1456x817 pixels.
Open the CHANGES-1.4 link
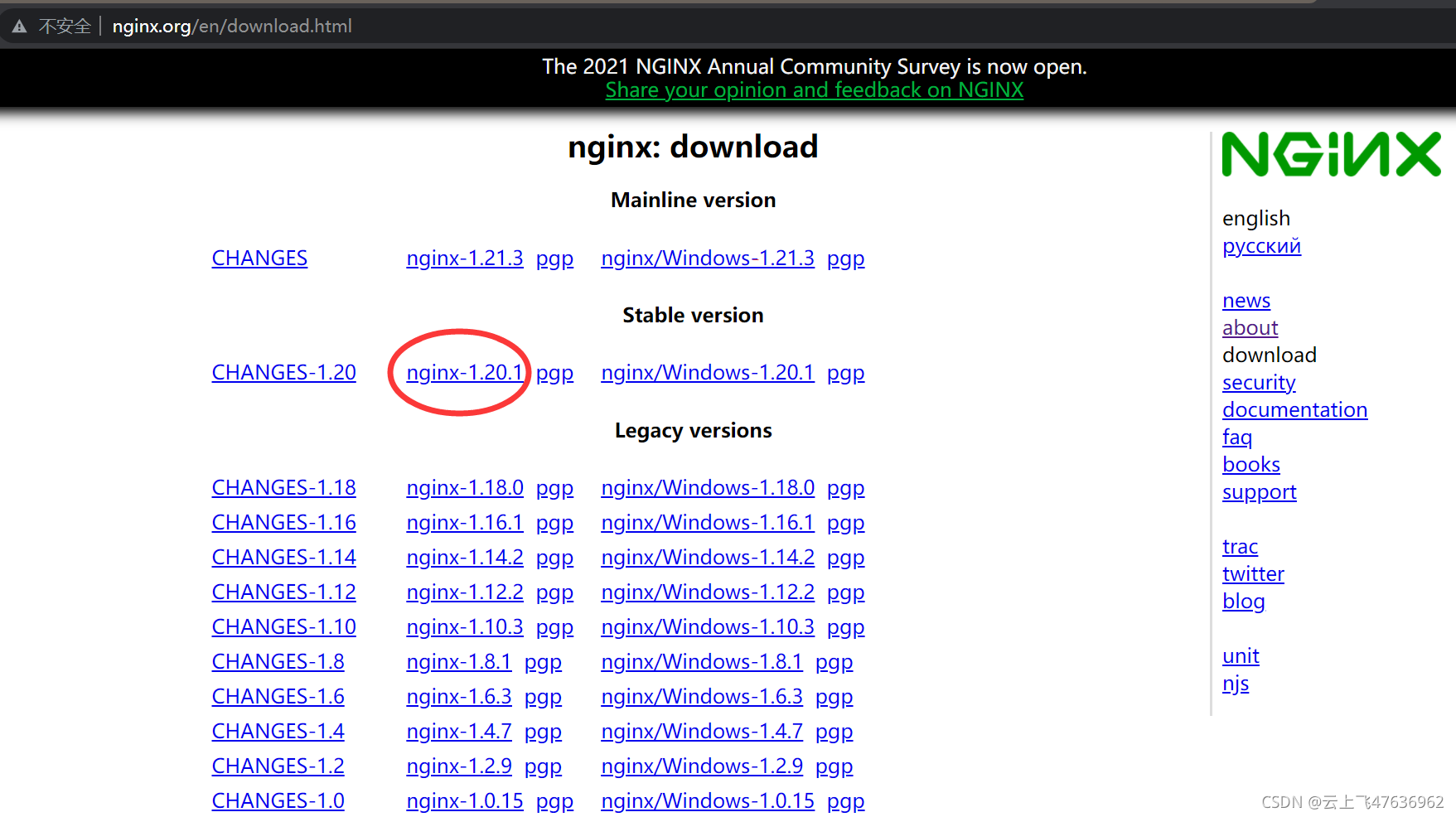click(278, 732)
